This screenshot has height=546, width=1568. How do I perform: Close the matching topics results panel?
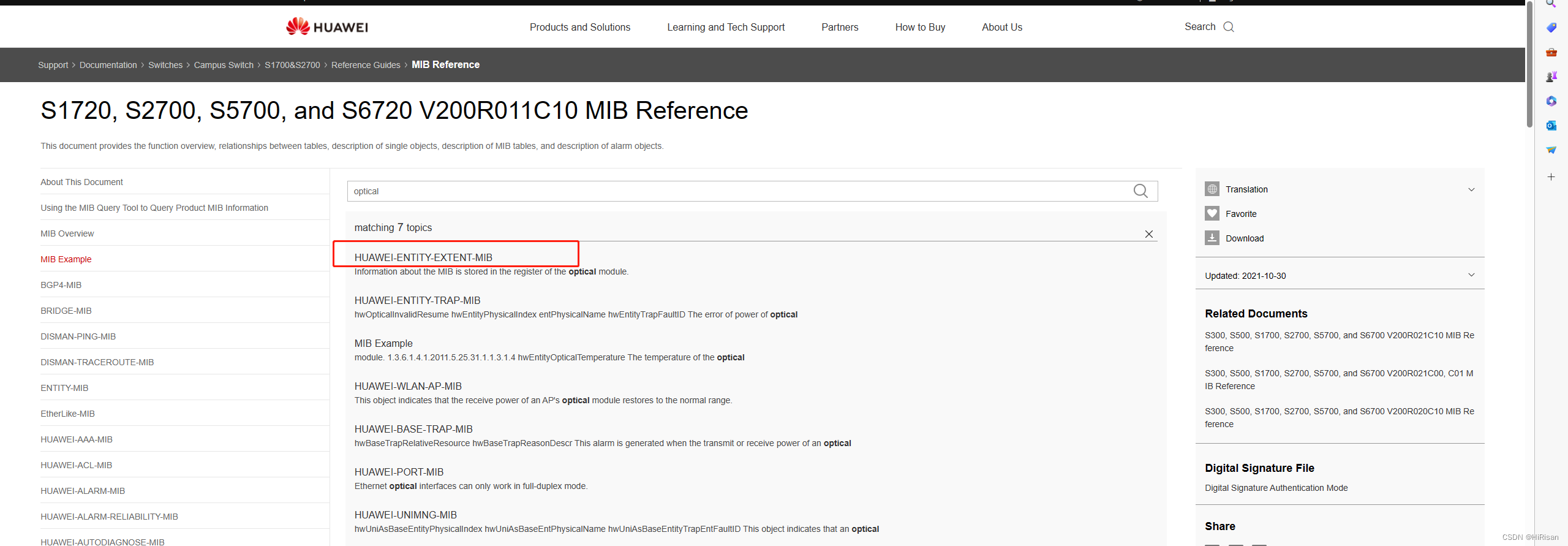tap(1149, 234)
